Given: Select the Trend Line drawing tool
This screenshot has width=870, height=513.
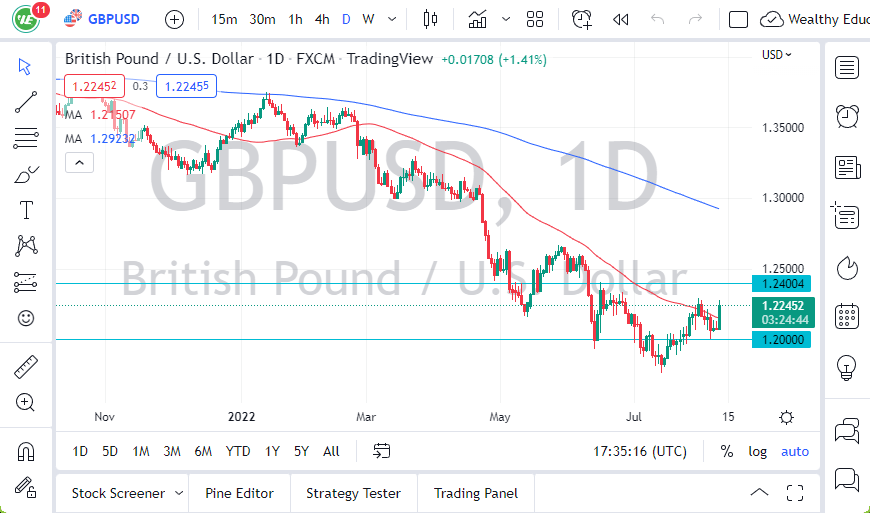Looking at the screenshot, I should tap(25, 101).
